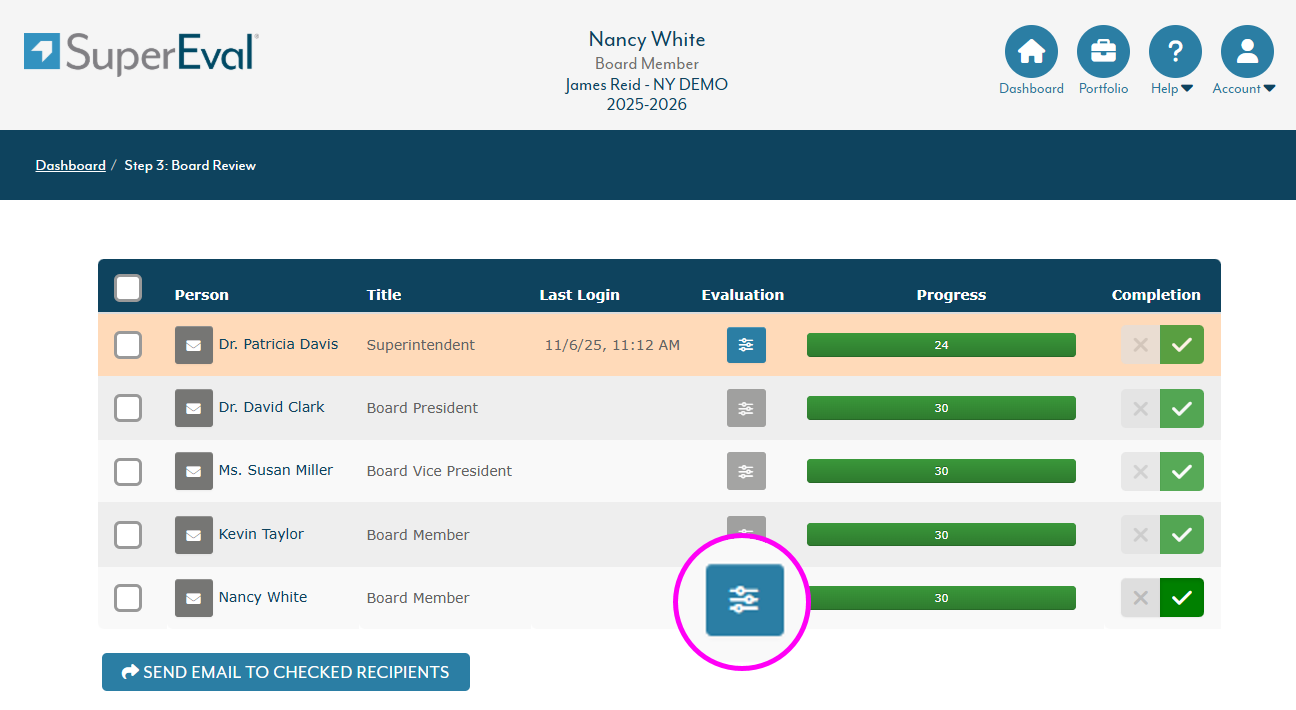Click the Person column header

[x=201, y=295]
